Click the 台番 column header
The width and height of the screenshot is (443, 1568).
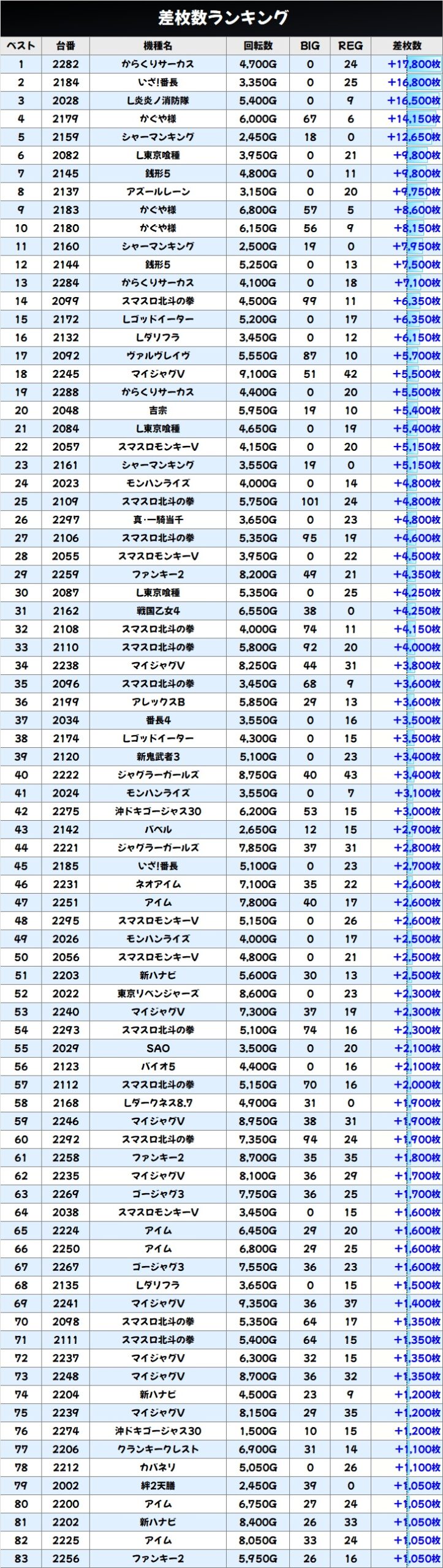point(66,46)
